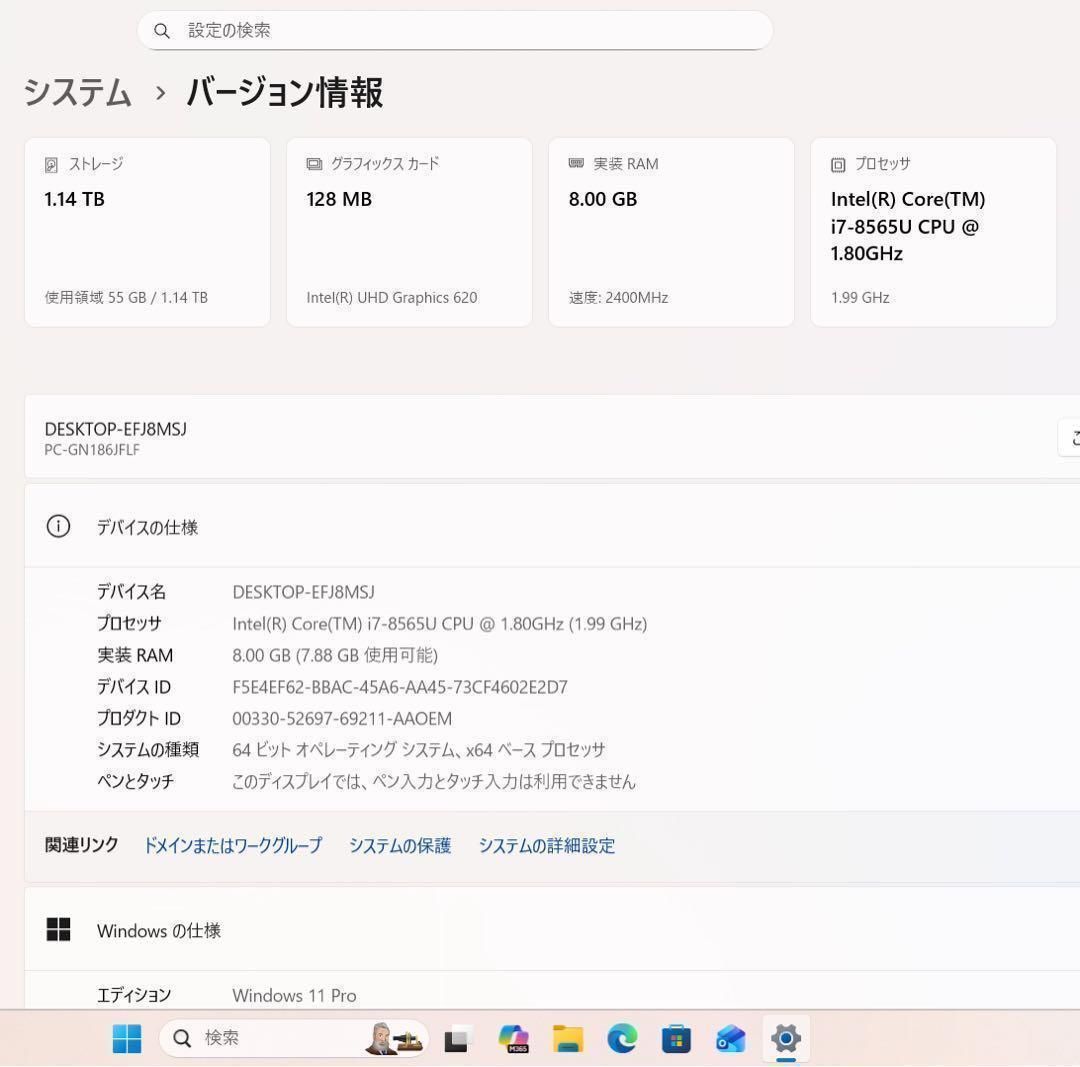1080x1067 pixels.
Task: Open the プロセッサ i7-8565U card
Action: click(933, 232)
